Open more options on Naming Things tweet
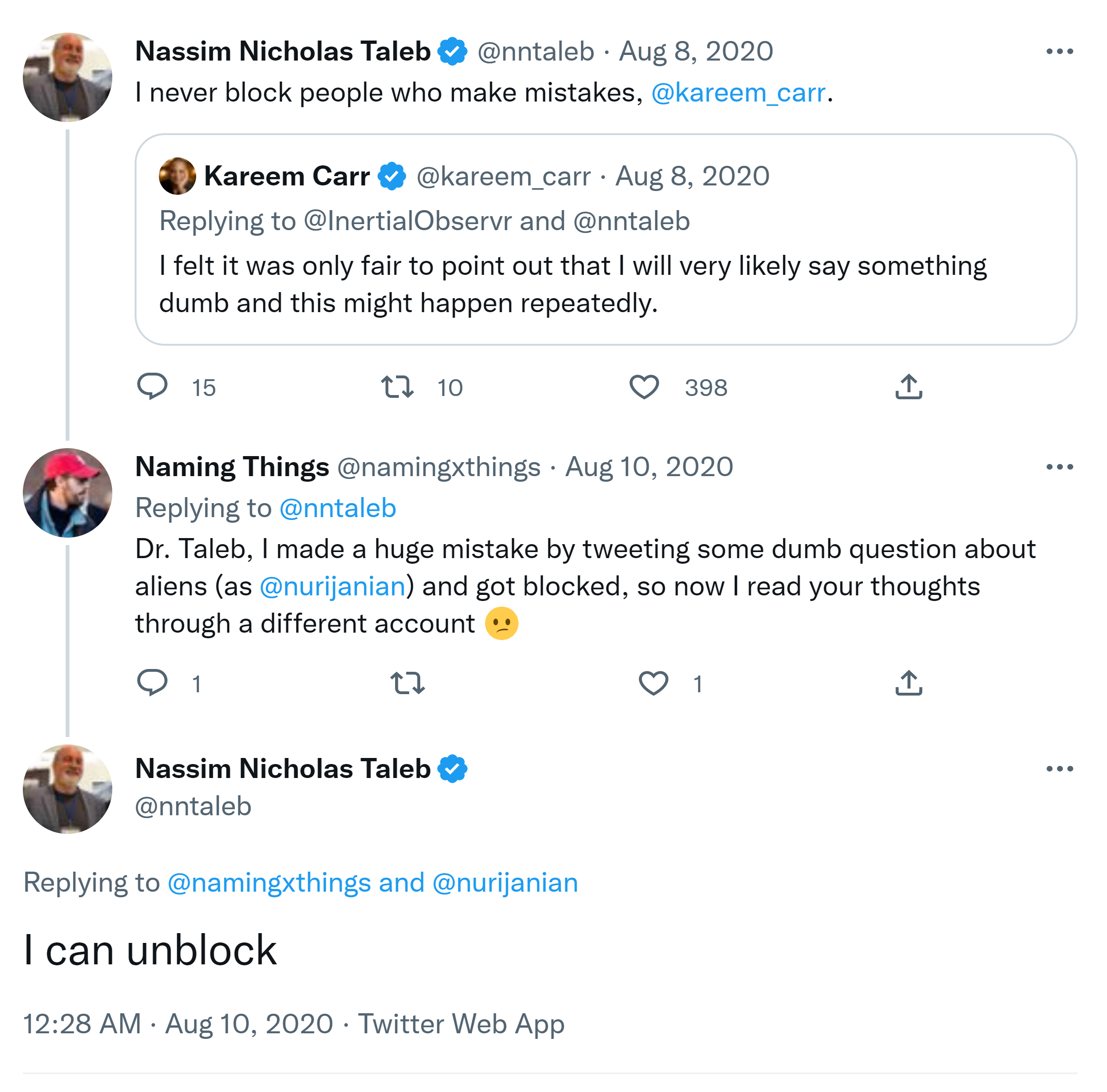 [1059, 467]
